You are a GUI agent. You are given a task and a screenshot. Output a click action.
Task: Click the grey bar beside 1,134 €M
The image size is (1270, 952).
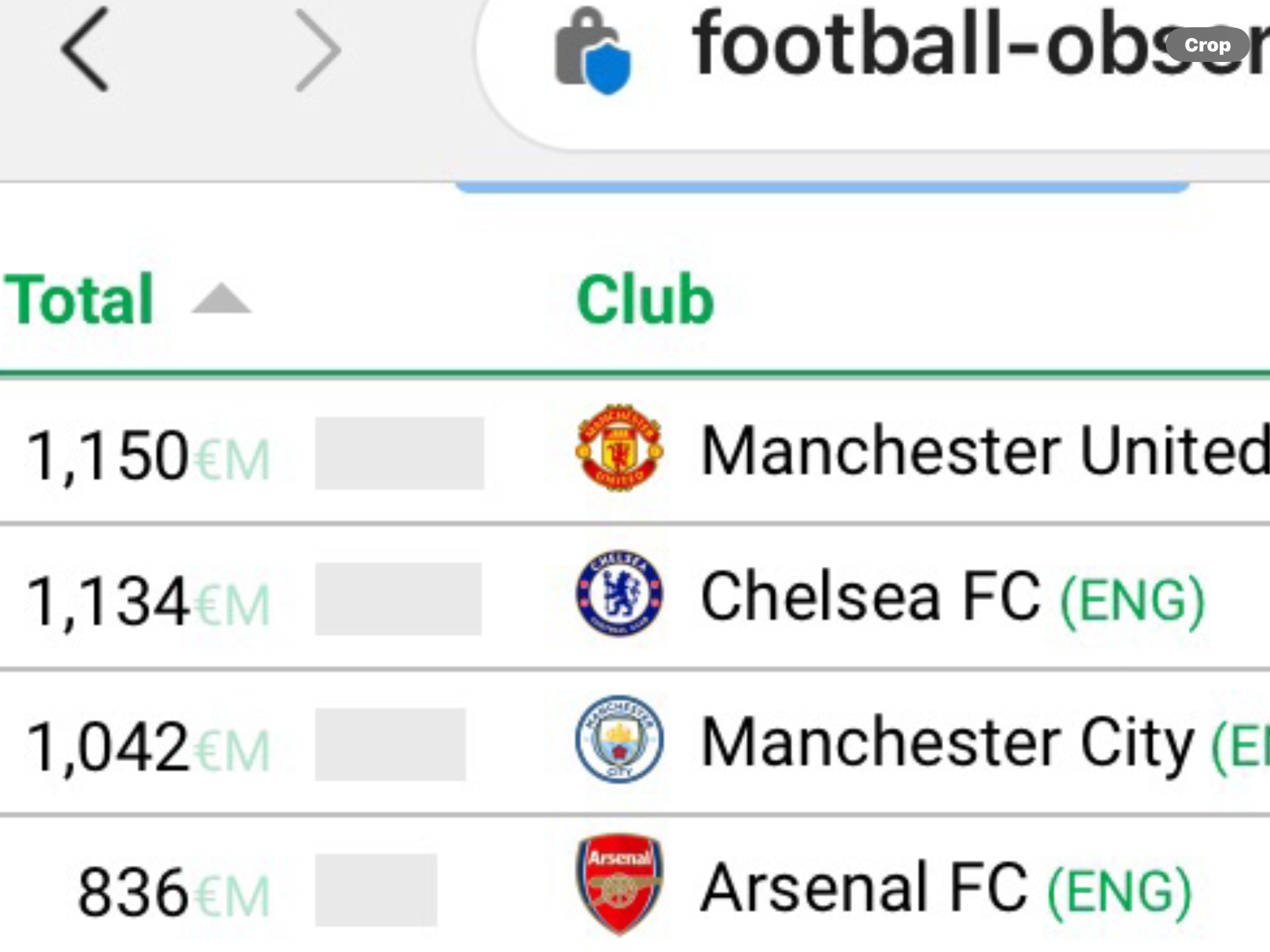pyautogui.click(x=398, y=599)
